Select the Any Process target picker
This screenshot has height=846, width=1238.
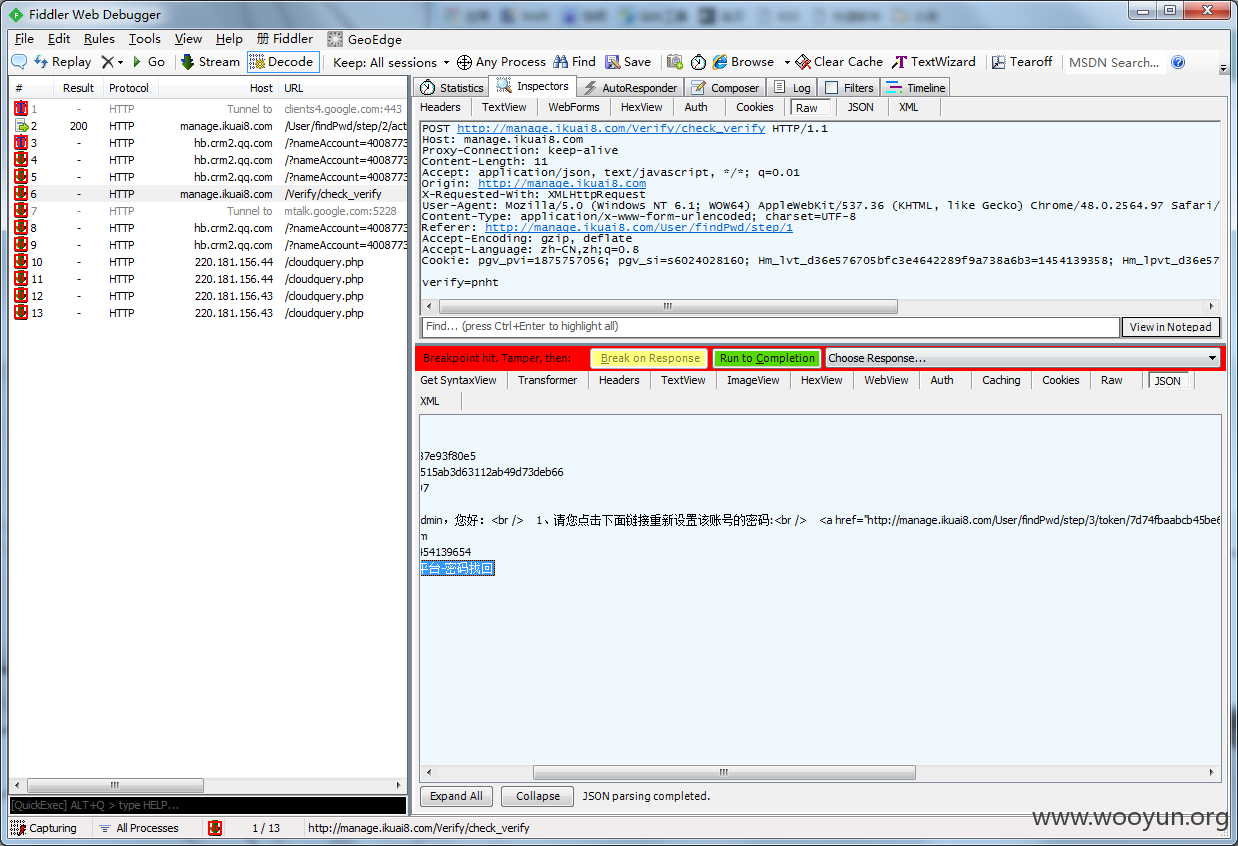pyautogui.click(x=501, y=62)
